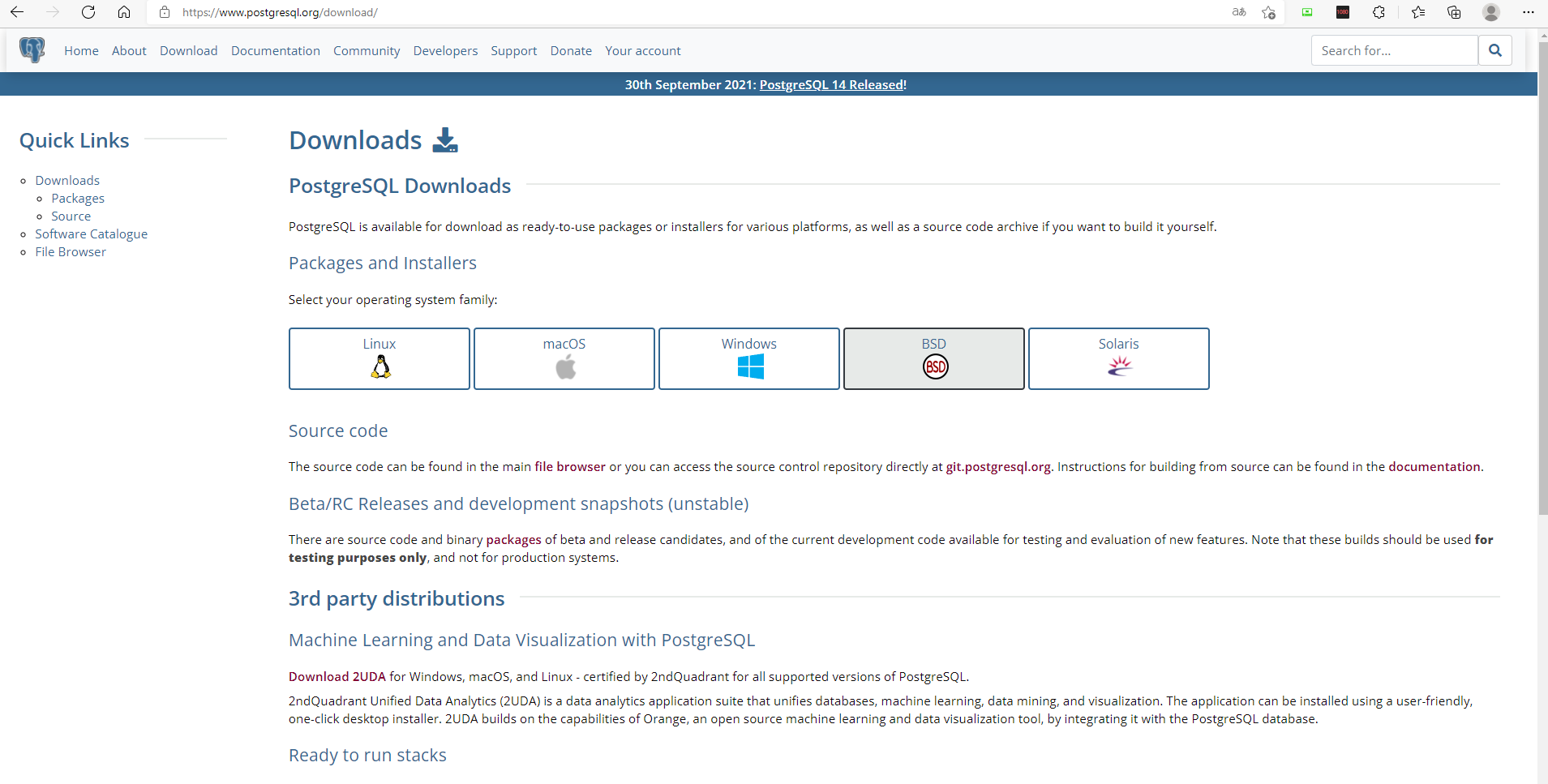Click the download icon beside Downloads heading
Image resolution: width=1548 pixels, height=784 pixels.
[x=445, y=140]
